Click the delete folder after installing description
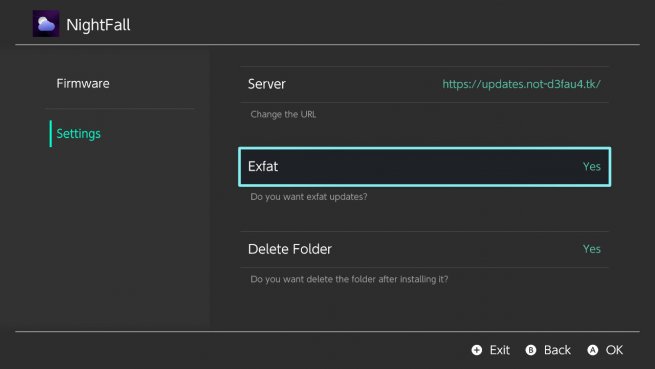 [x=349, y=279]
